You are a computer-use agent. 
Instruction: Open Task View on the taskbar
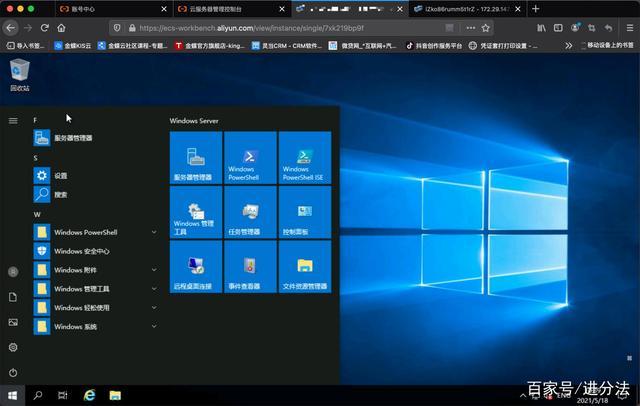click(x=63, y=395)
